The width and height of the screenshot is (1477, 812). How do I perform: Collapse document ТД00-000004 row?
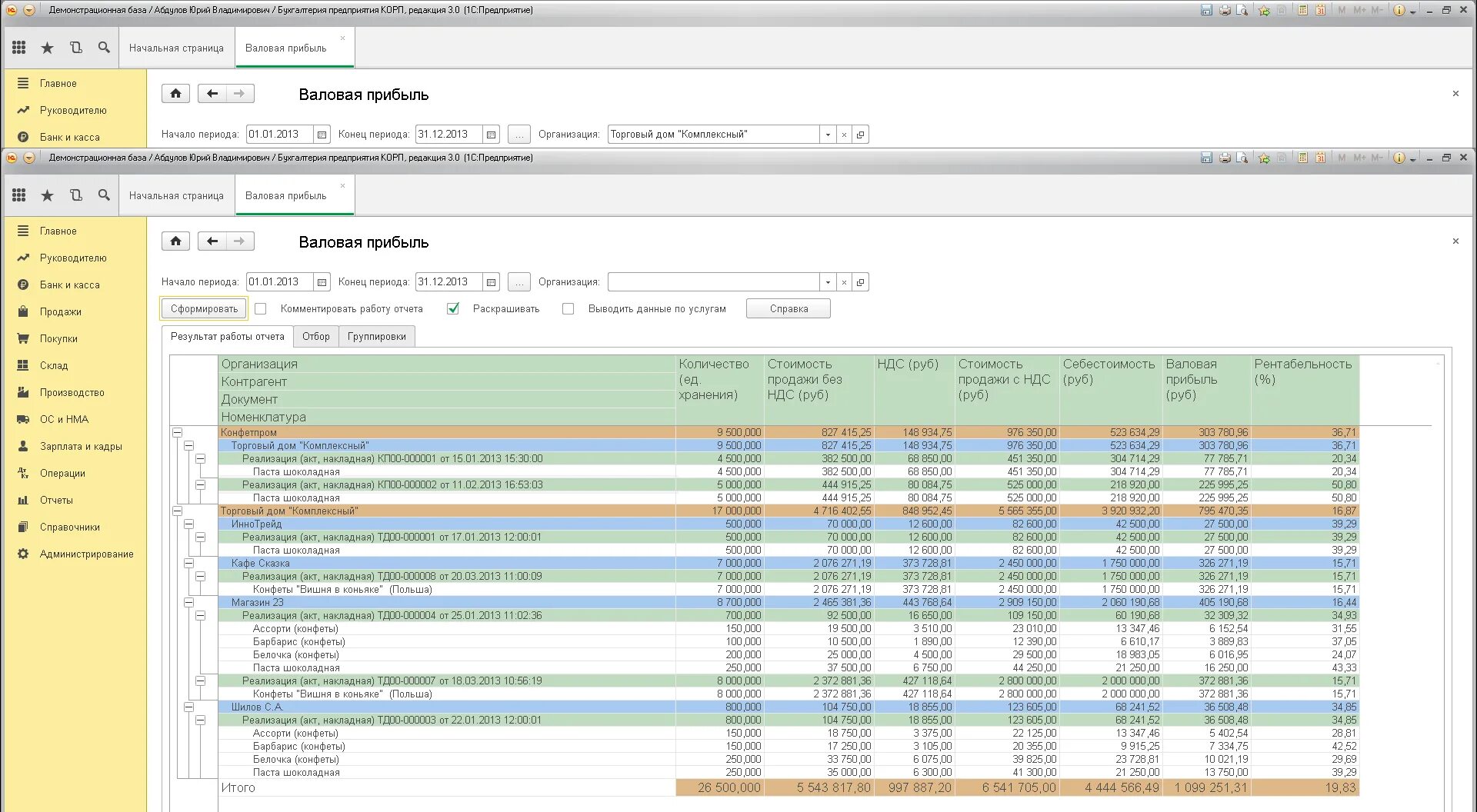pos(200,616)
